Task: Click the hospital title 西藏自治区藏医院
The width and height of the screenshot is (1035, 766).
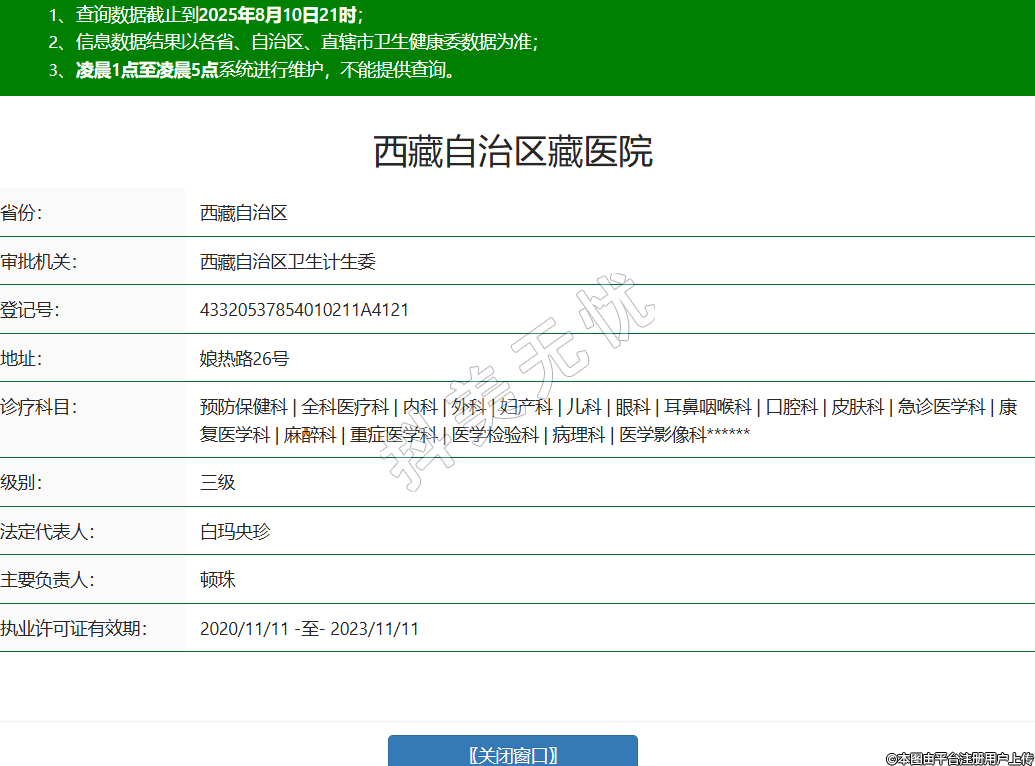Action: 513,152
